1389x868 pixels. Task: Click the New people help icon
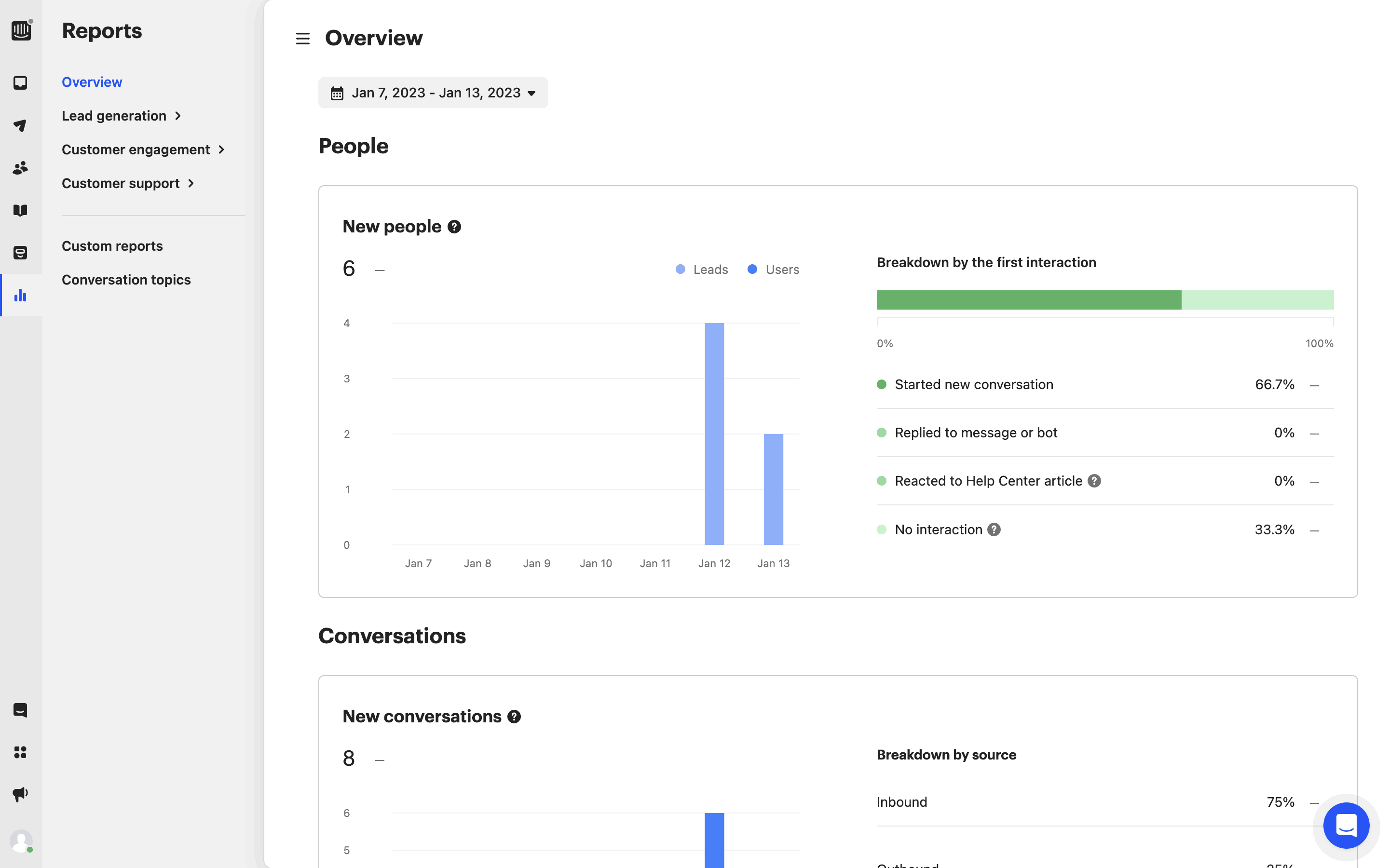pos(454,227)
